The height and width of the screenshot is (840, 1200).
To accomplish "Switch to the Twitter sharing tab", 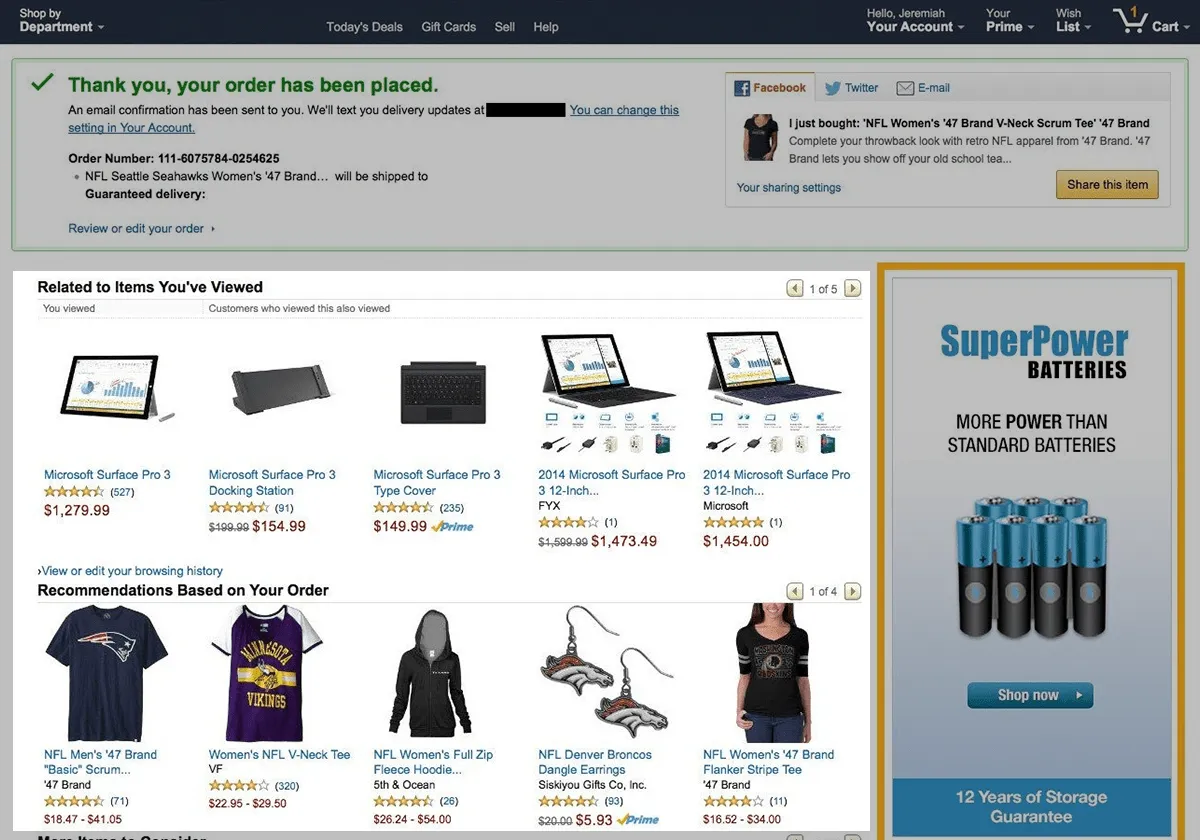I will [851, 88].
